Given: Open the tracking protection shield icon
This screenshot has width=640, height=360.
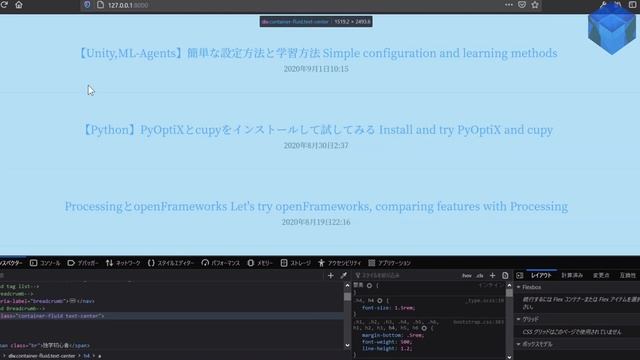Looking at the screenshot, I should (x=87, y=5).
